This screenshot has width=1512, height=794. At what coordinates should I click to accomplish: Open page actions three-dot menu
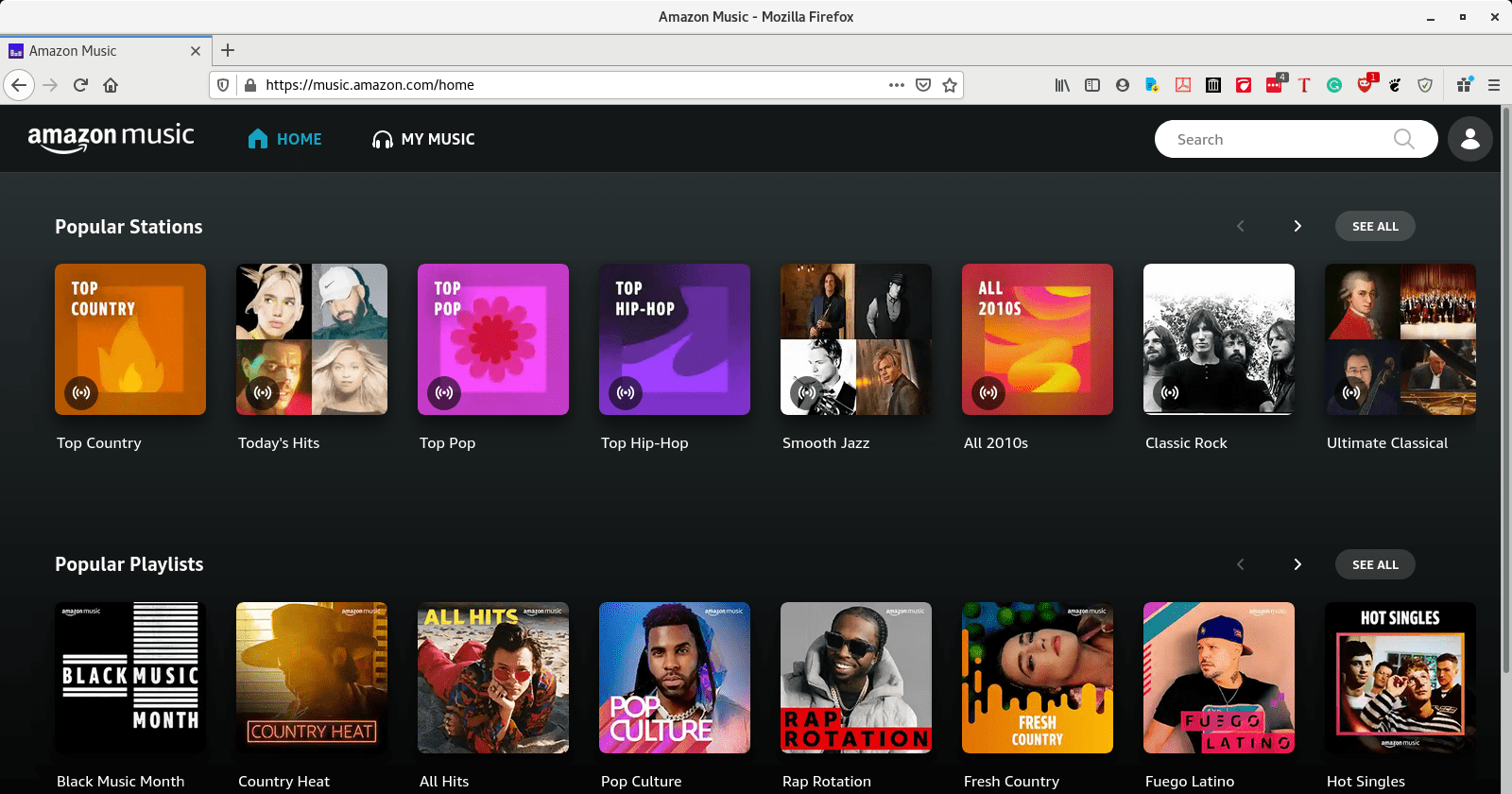coord(897,85)
